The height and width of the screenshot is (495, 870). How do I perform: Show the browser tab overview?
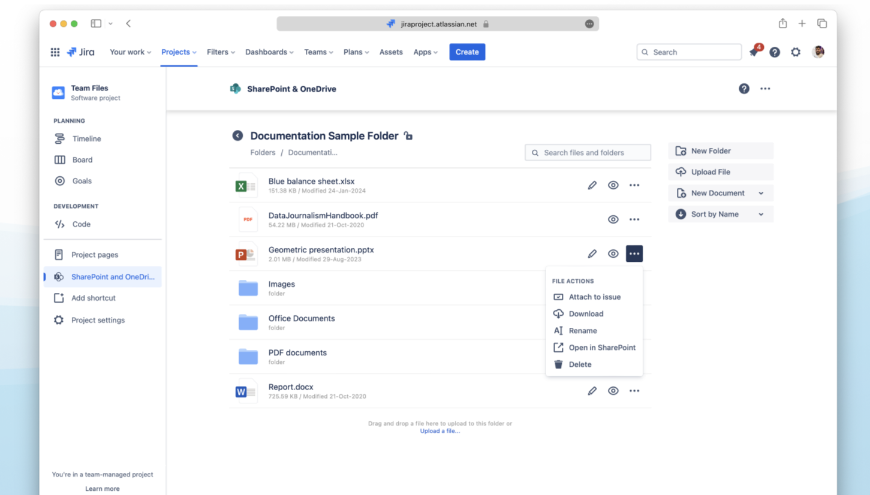(x=822, y=23)
